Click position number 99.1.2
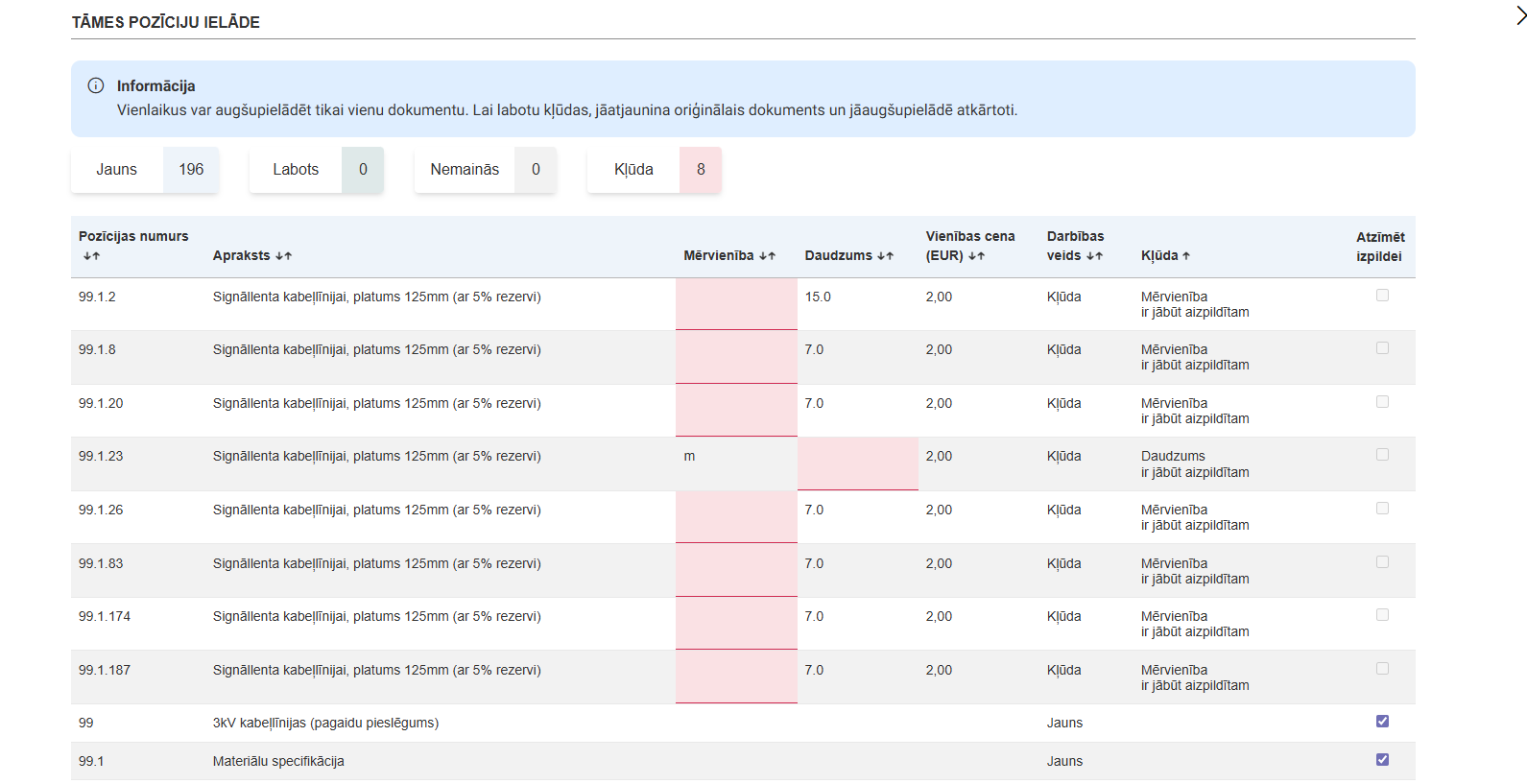Screen dimensions: 1527x784 (97, 297)
